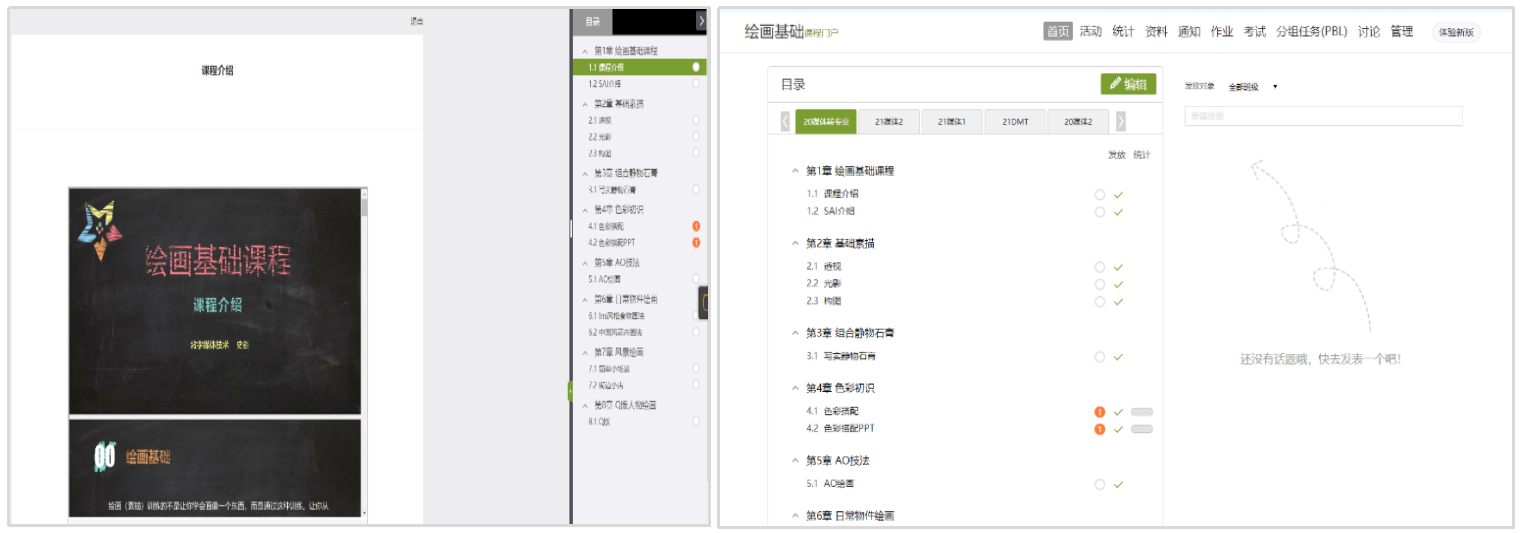The height and width of the screenshot is (533, 1520).
Task: Click the orange badge beside 4.2 色彩搭配PPT in dark sidebar
Action: pos(696,242)
